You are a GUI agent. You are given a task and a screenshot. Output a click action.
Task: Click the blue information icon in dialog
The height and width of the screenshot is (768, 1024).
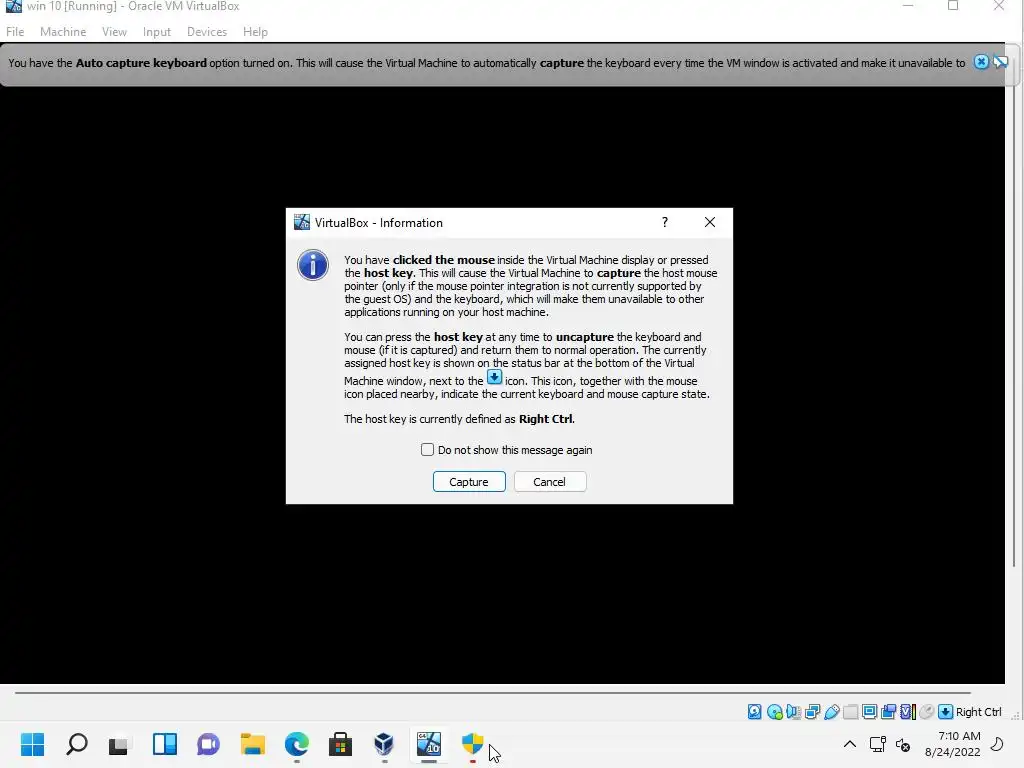[x=313, y=265]
